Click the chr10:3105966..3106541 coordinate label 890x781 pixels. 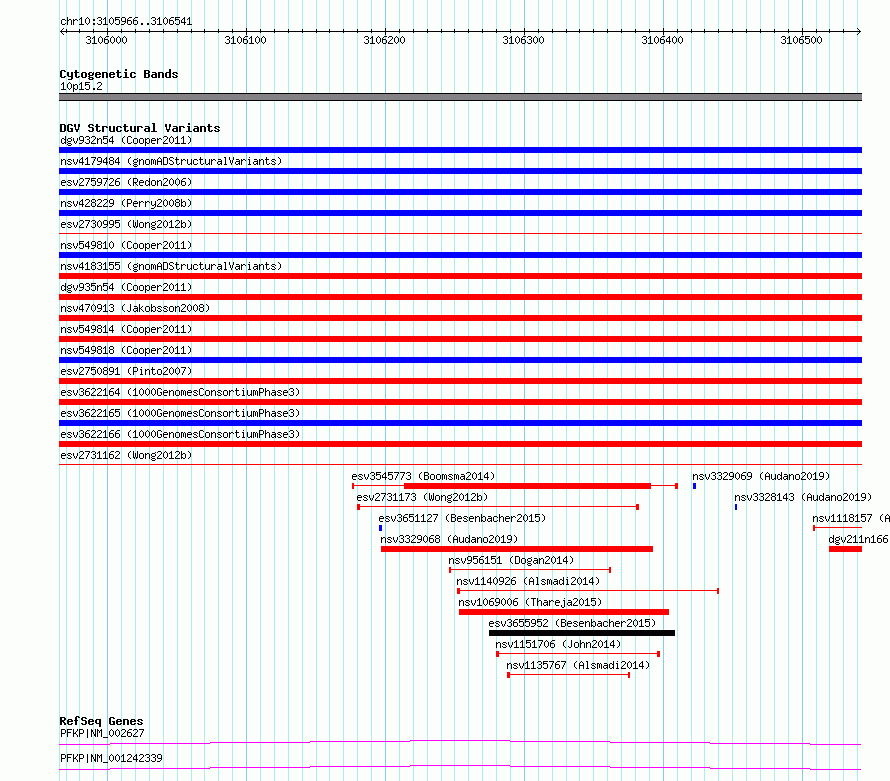pyautogui.click(x=126, y=21)
